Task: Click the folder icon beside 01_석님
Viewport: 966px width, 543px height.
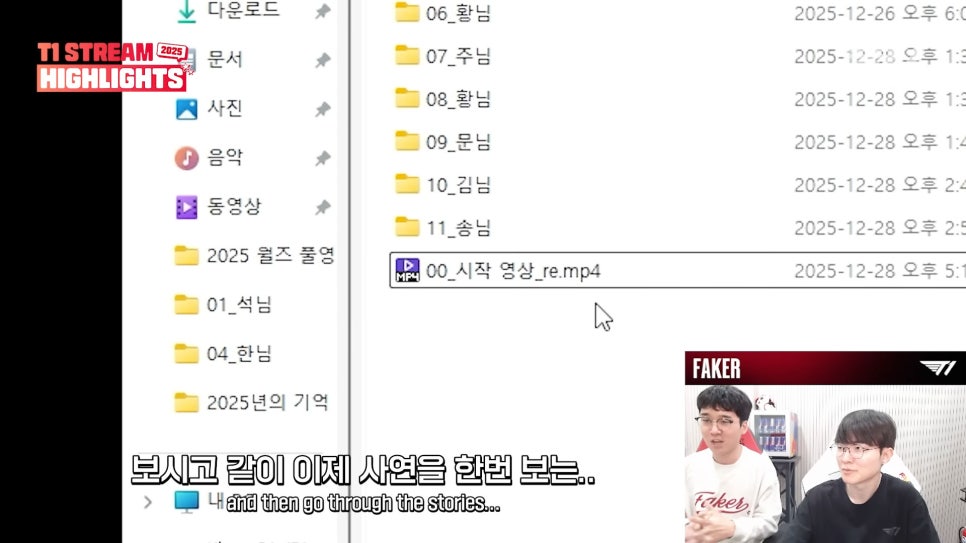Action: (x=186, y=304)
